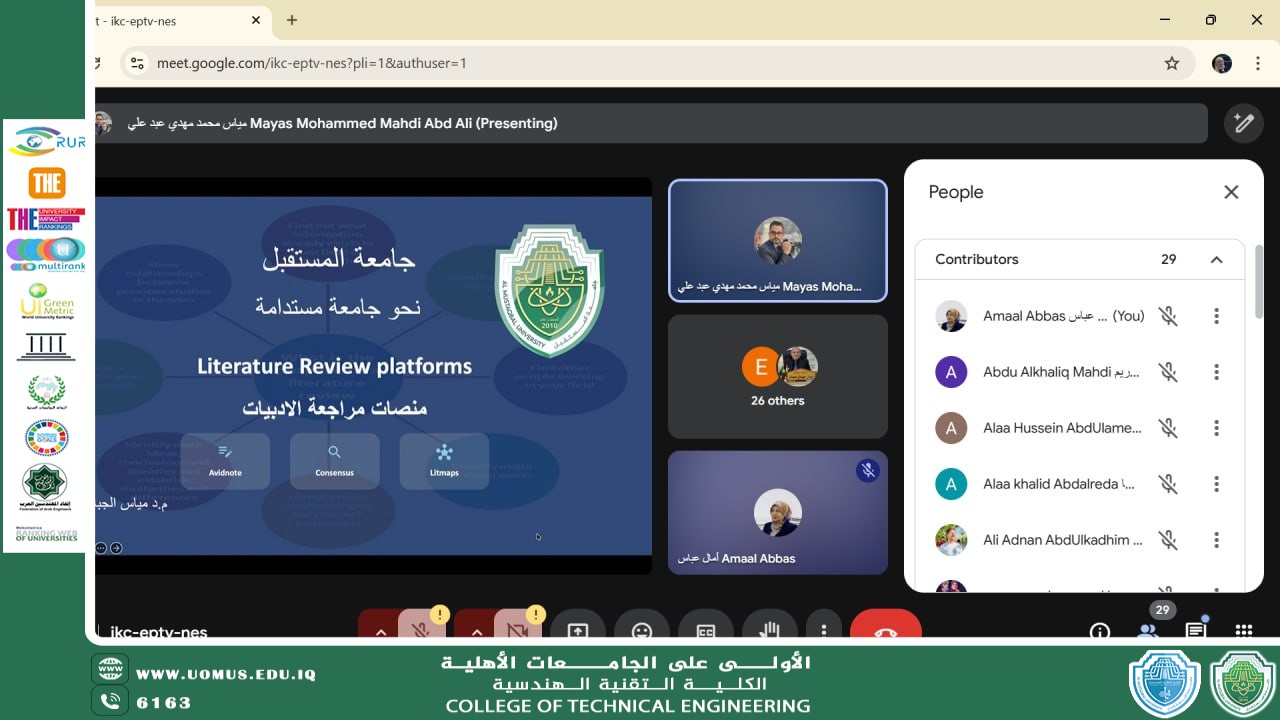The height and width of the screenshot is (720, 1280).
Task: Click the red leave call button
Action: pyautogui.click(x=885, y=629)
